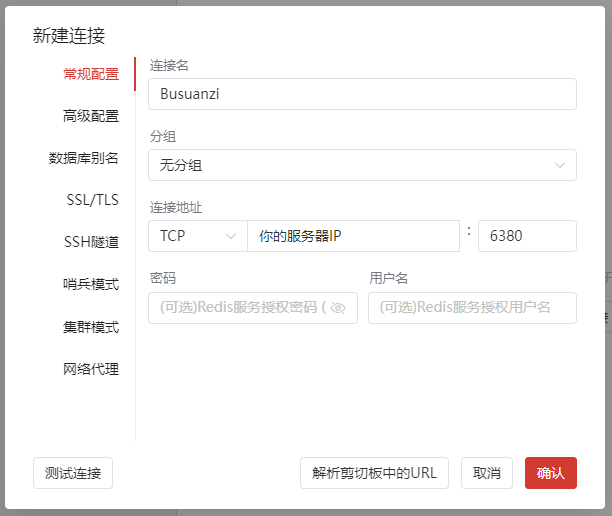The width and height of the screenshot is (612, 516).
Task: Go to the SSL/TLS settings tab
Action: coord(92,200)
